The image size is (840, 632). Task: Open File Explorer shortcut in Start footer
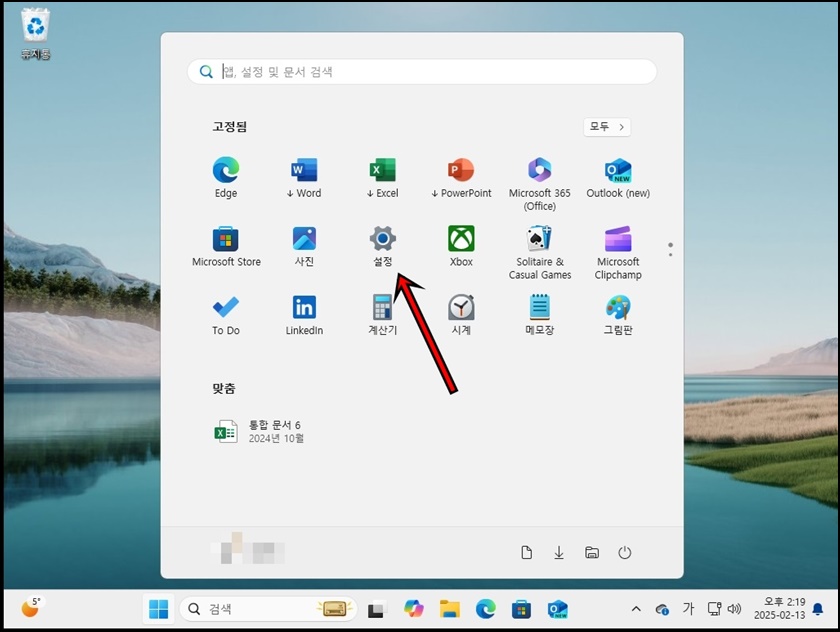click(x=592, y=552)
